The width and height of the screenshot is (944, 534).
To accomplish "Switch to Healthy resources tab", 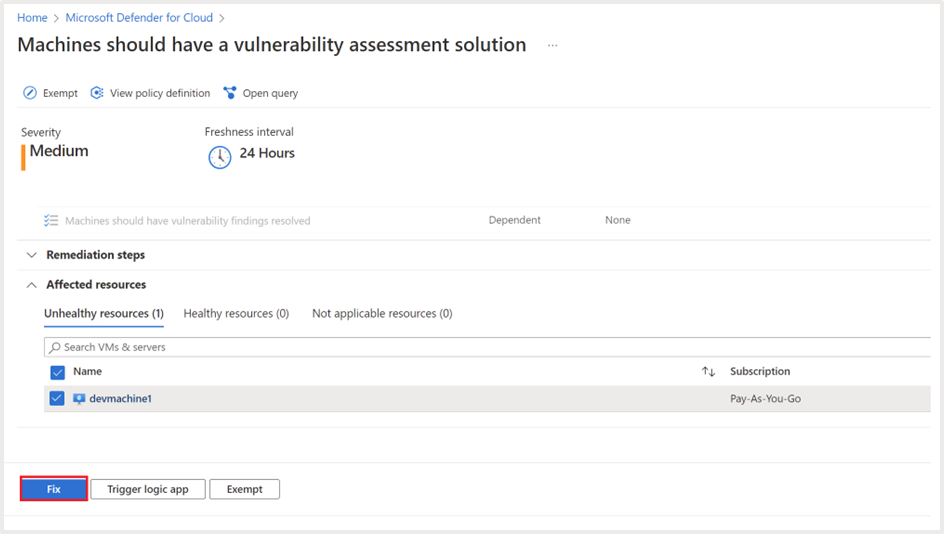I will [236, 314].
